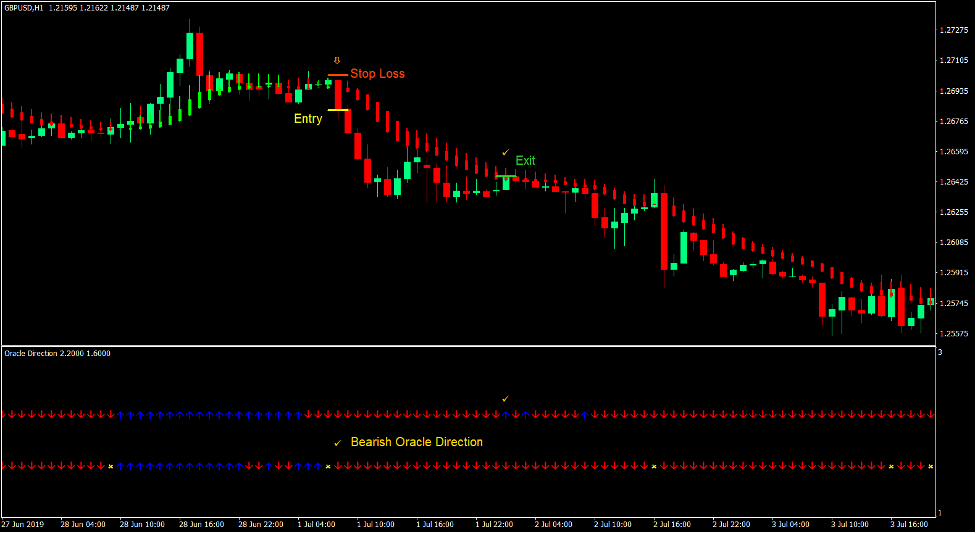Select the green Exit text label

point(525,161)
